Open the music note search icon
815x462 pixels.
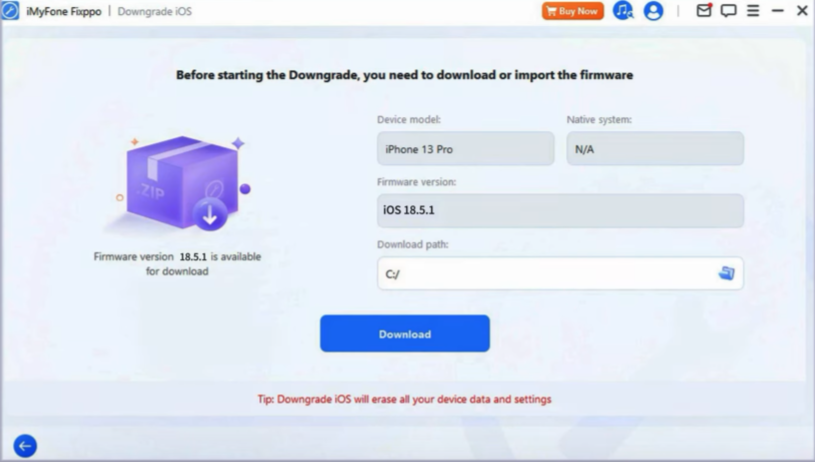pyautogui.click(x=623, y=10)
